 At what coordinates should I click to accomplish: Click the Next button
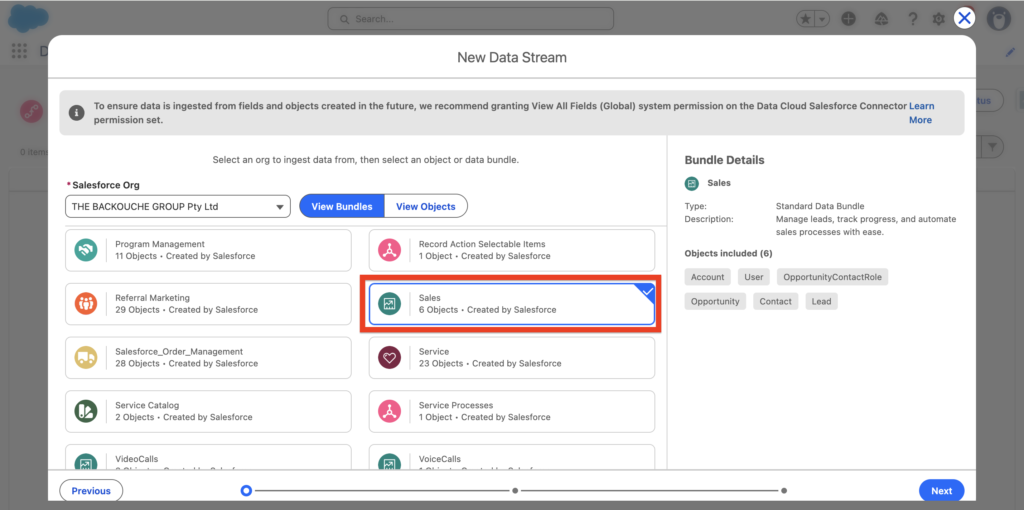coord(941,491)
